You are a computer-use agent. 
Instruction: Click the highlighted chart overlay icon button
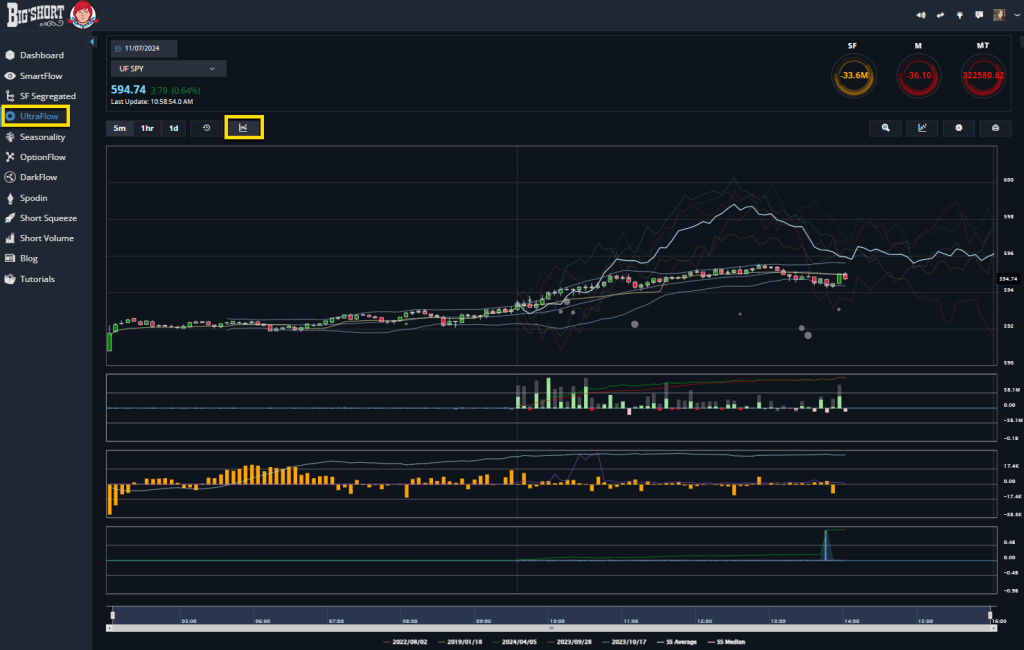tap(244, 127)
